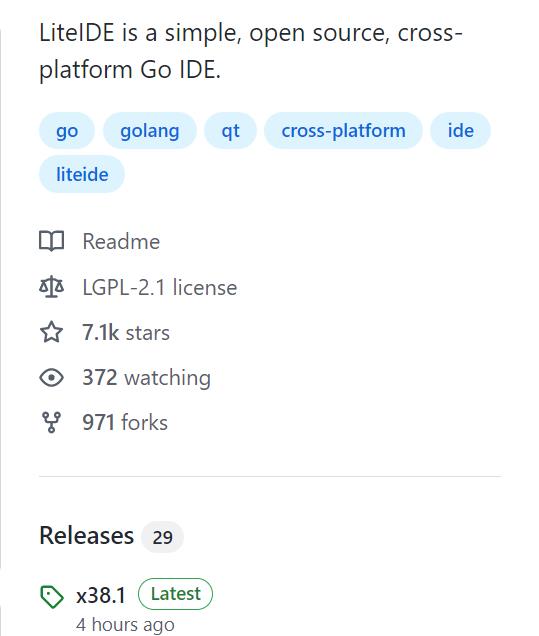Click the LiteIDE description text
The width and height of the screenshot is (539, 636).
point(251,51)
